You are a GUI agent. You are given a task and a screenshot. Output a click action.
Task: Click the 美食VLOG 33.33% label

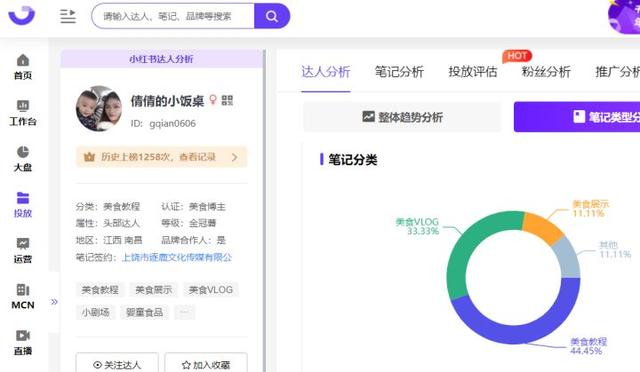417,226
